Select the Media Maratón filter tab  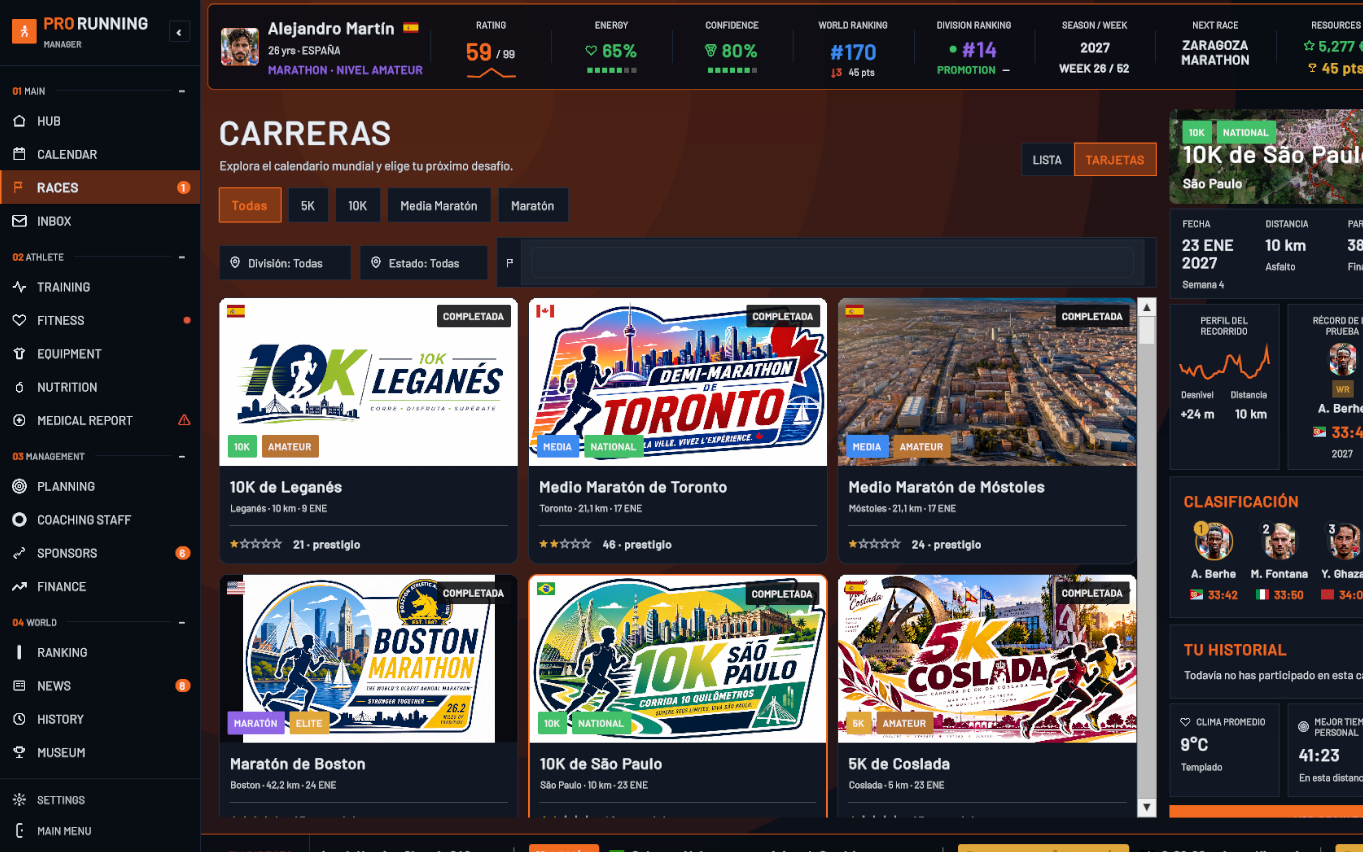[439, 205]
